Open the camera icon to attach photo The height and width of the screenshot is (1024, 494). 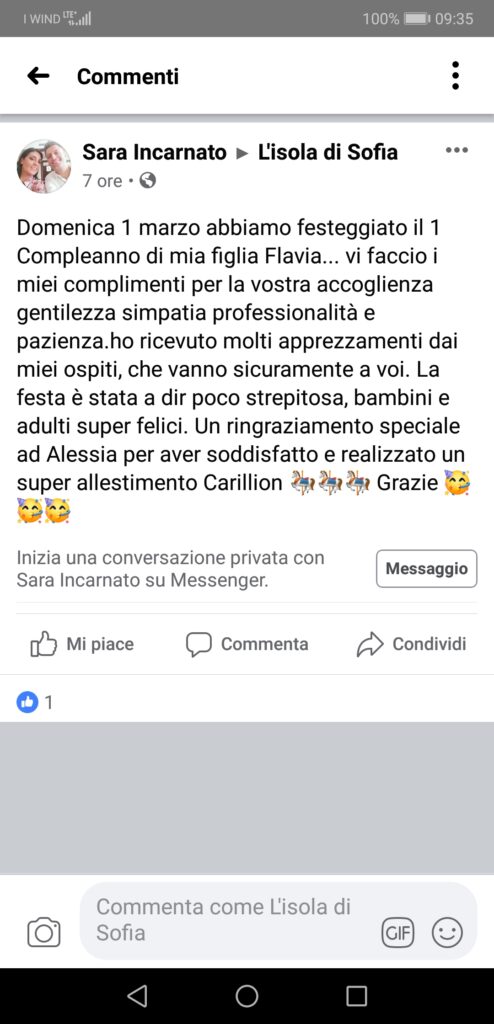pos(44,932)
